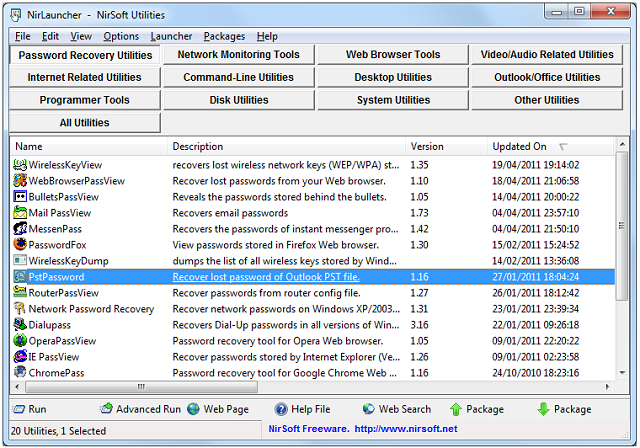Click the PstPassword icon
640x448 pixels.
(20, 277)
